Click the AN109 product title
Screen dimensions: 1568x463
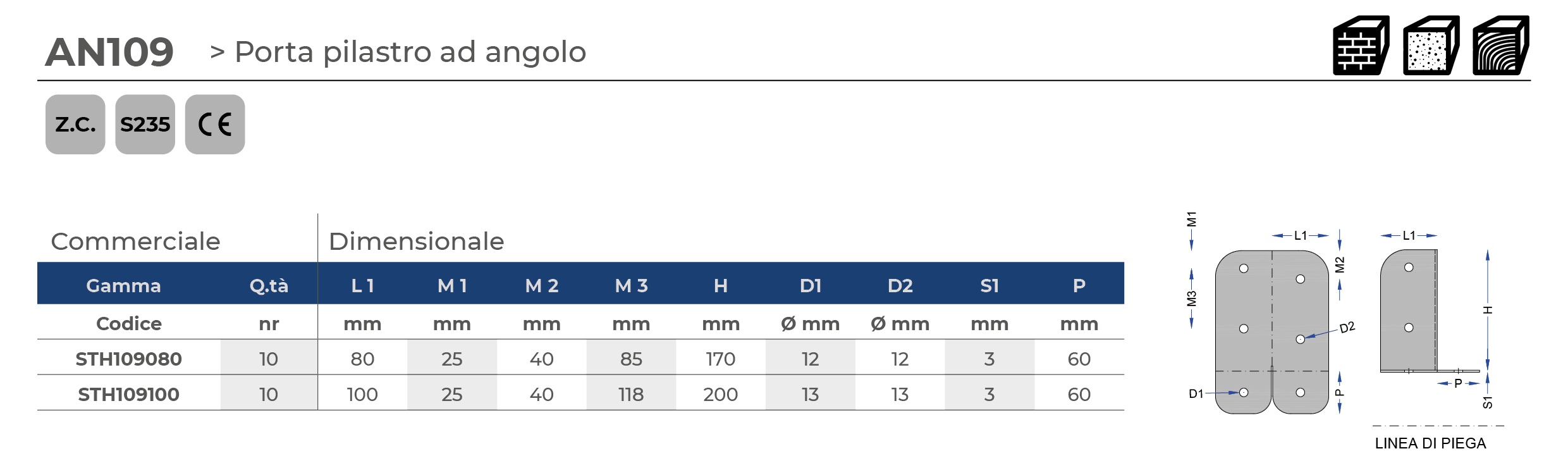(109, 52)
